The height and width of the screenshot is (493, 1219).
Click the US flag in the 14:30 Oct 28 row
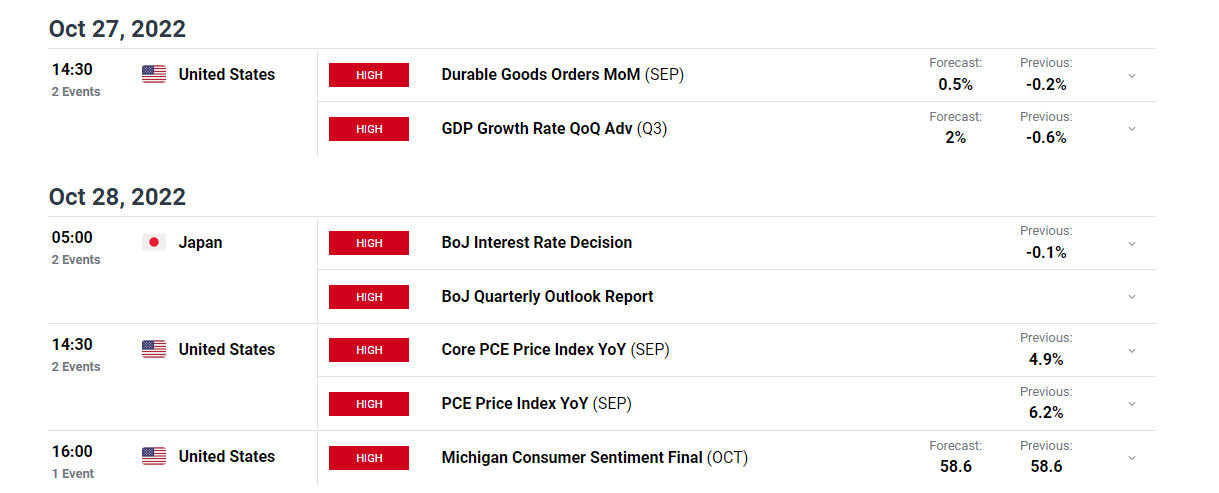pyautogui.click(x=154, y=349)
